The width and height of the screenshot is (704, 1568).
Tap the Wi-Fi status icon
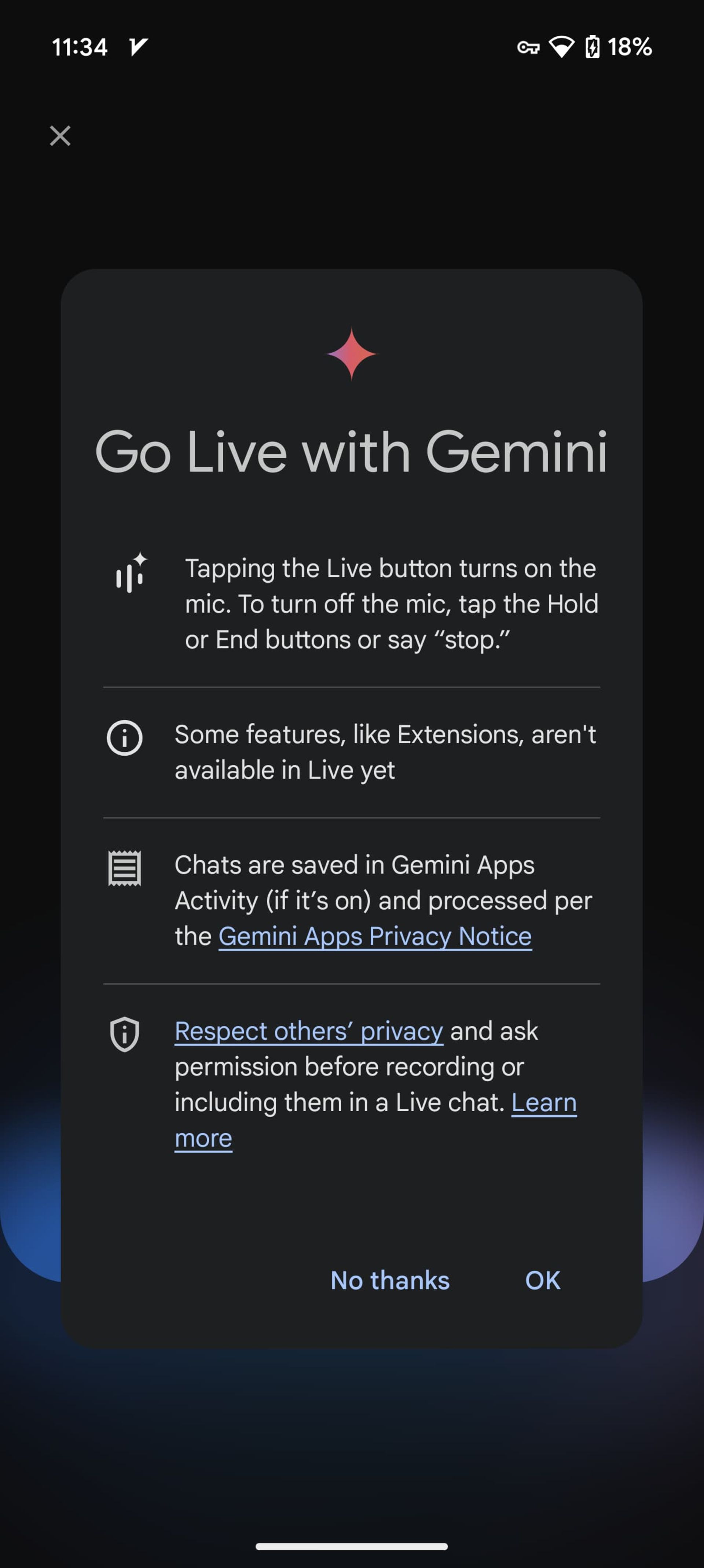[561, 47]
